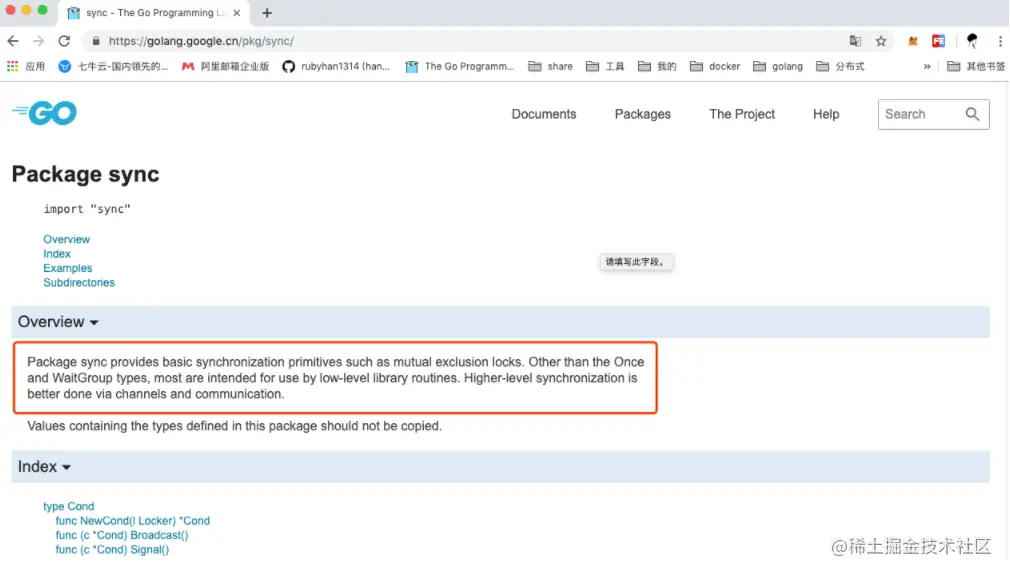Open the 工具 bookmarks folder
Viewport: 1010px width, 575px height.
[605, 66]
